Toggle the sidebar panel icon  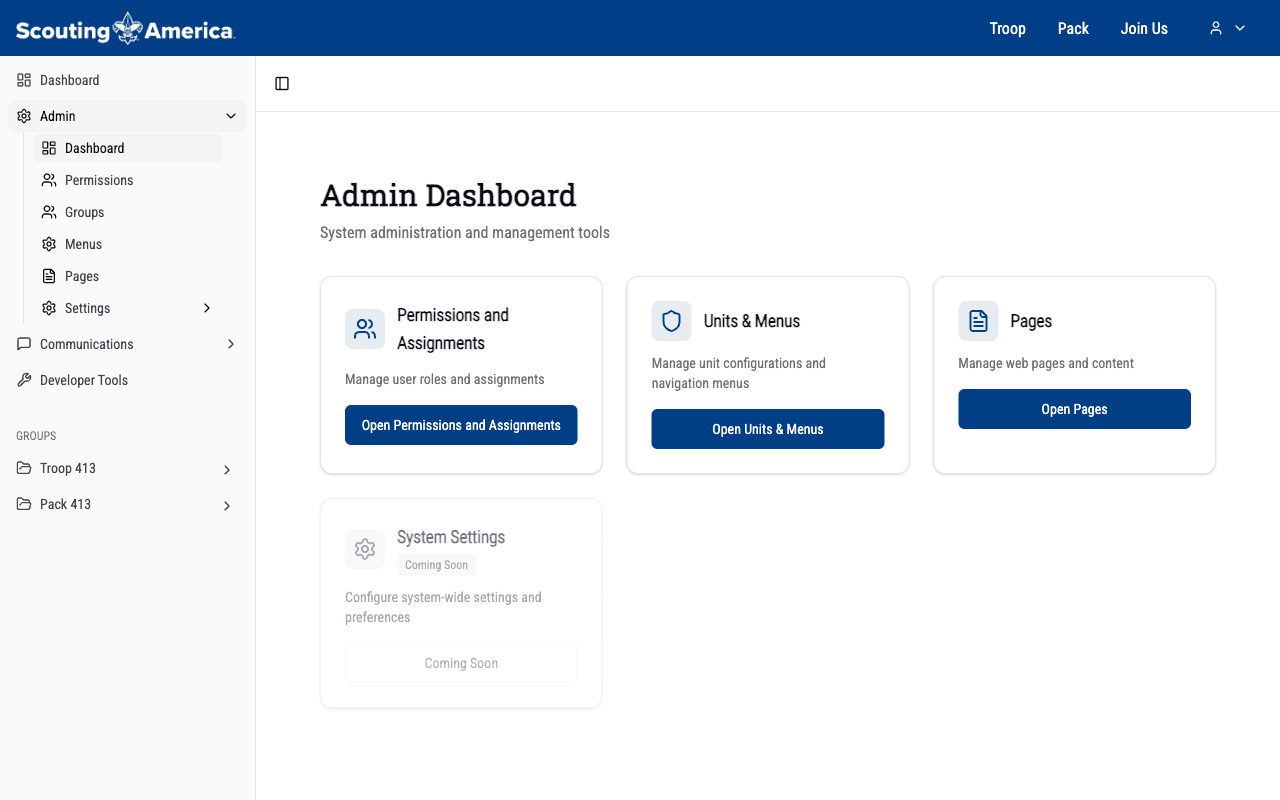(282, 84)
